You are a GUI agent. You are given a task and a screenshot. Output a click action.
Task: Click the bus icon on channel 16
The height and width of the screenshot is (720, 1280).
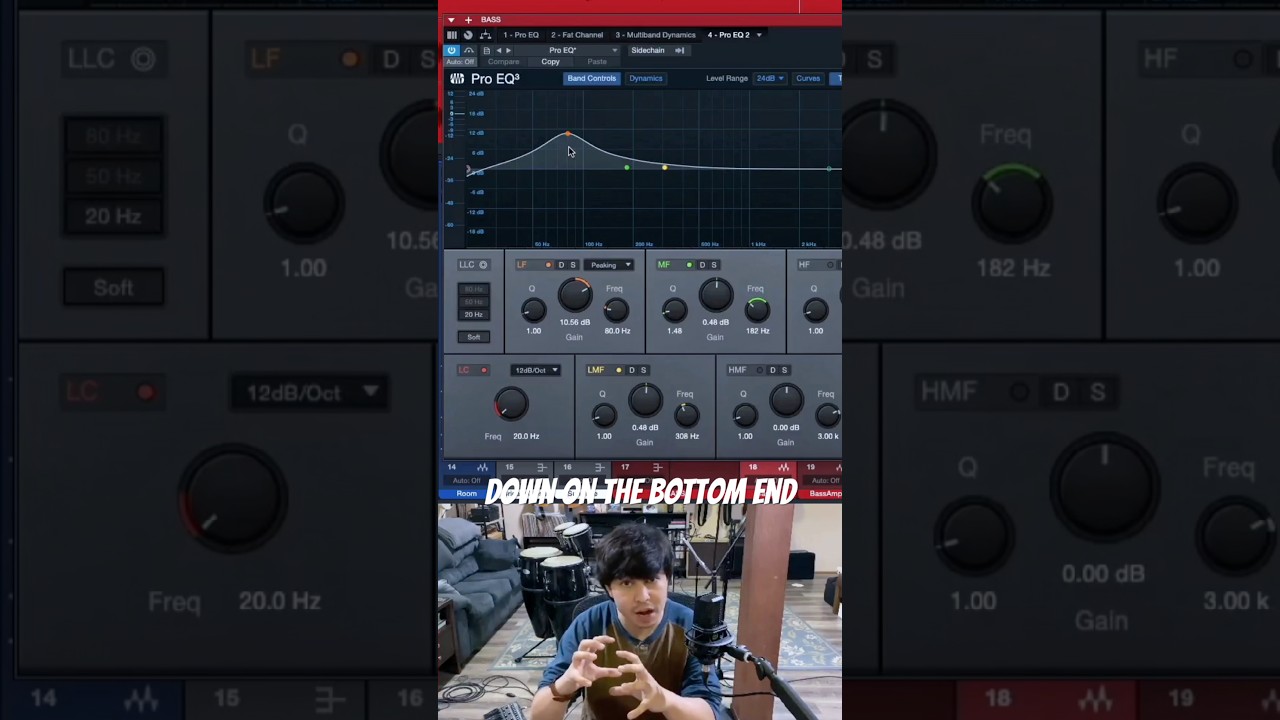pos(599,467)
